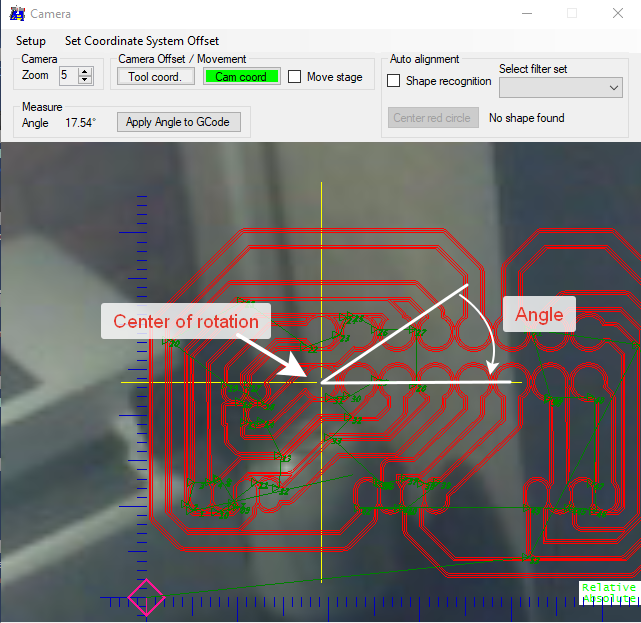Click the Camera app icon in title bar
This screenshot has width=641, height=623.
coord(17,14)
